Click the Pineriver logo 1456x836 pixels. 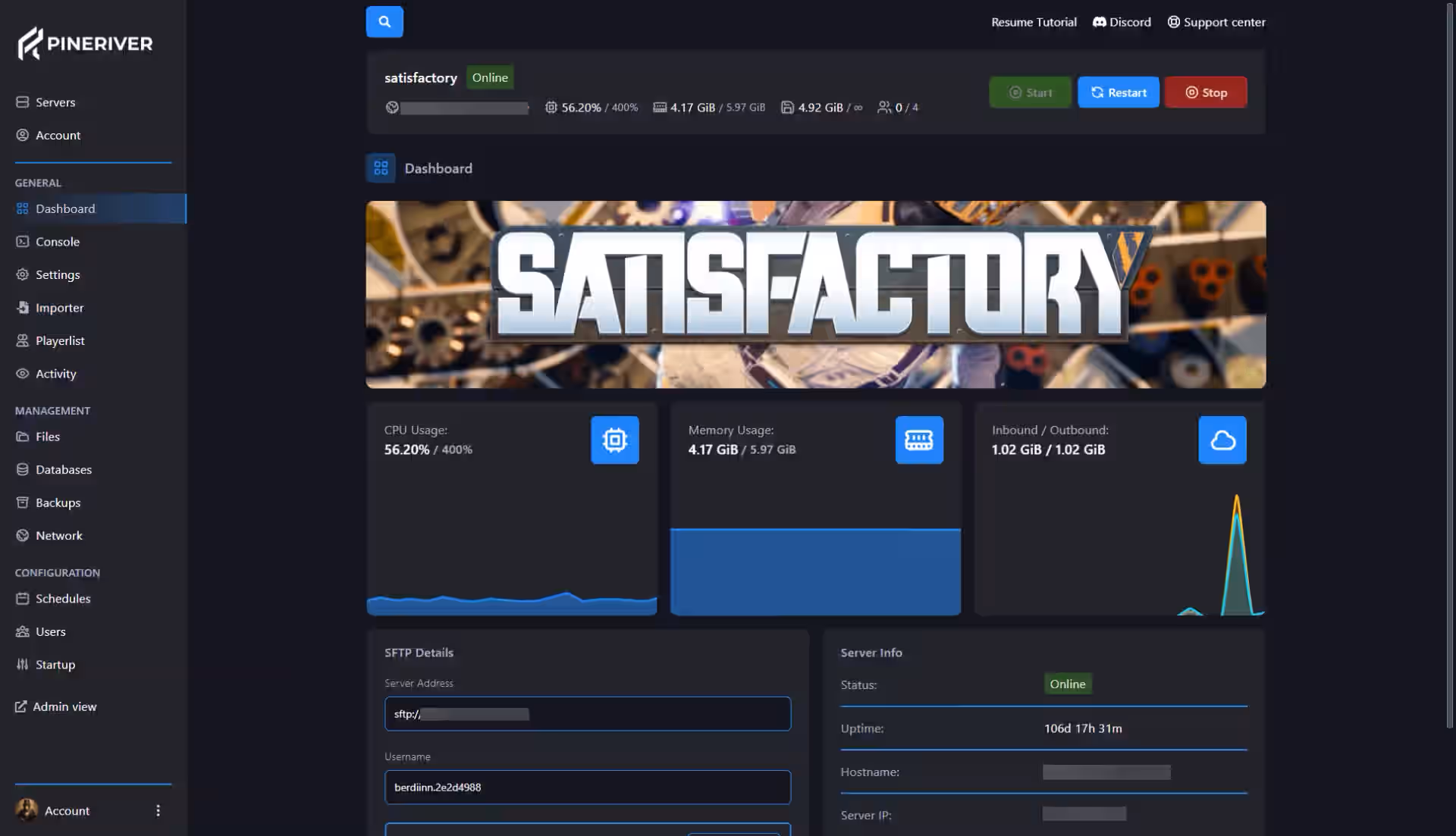pos(85,43)
